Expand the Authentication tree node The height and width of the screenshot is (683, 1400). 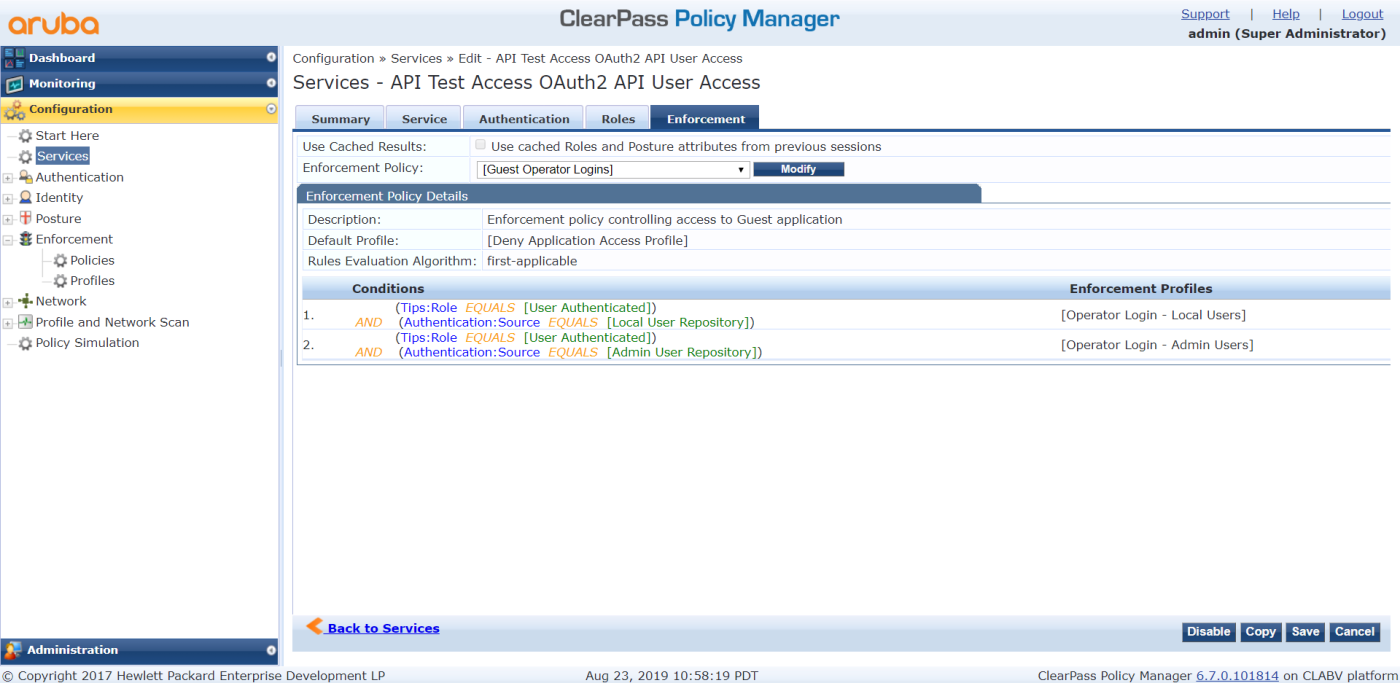tap(8, 178)
